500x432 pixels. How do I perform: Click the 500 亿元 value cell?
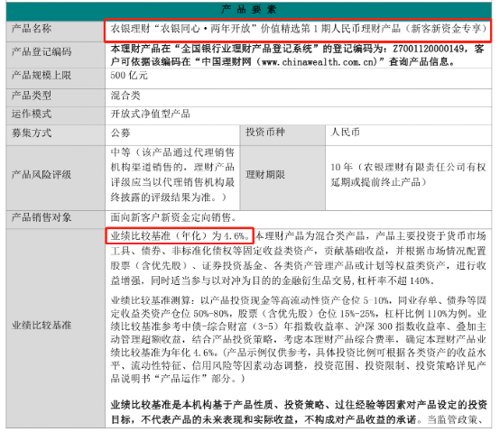click(x=298, y=79)
